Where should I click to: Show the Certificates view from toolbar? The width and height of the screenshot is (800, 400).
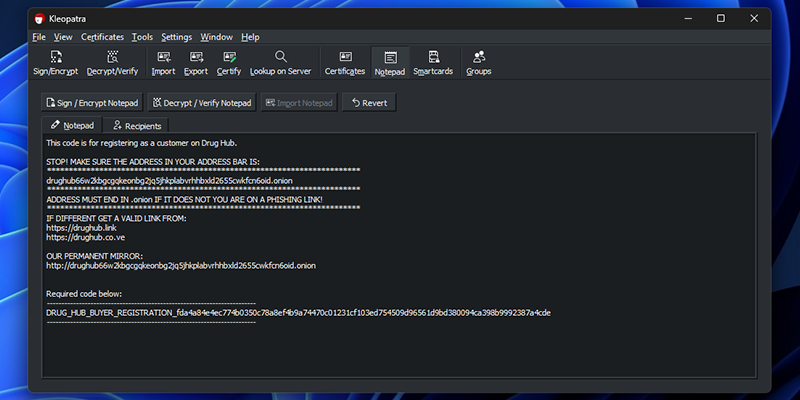345,63
